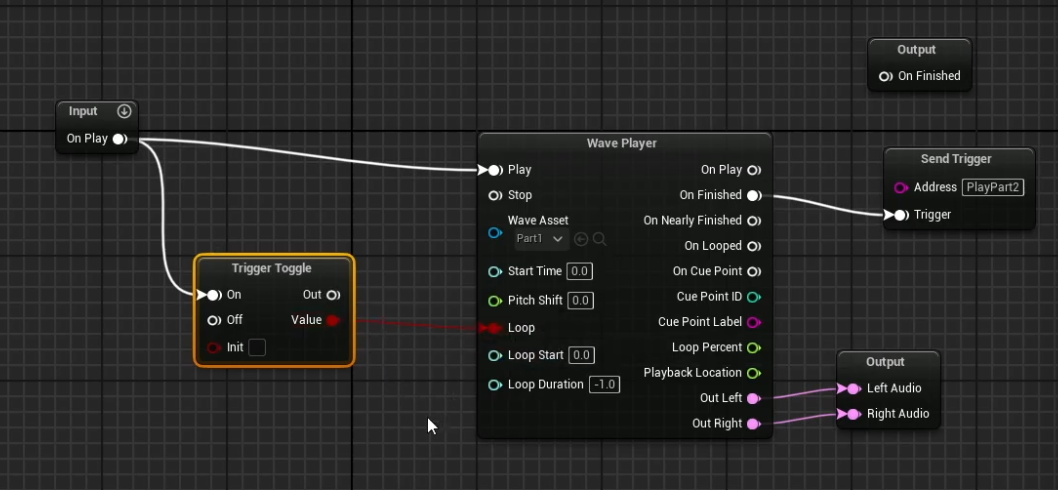This screenshot has height=490, width=1058.
Task: Open the Part1 wave asset dropdown
Action: pos(540,239)
